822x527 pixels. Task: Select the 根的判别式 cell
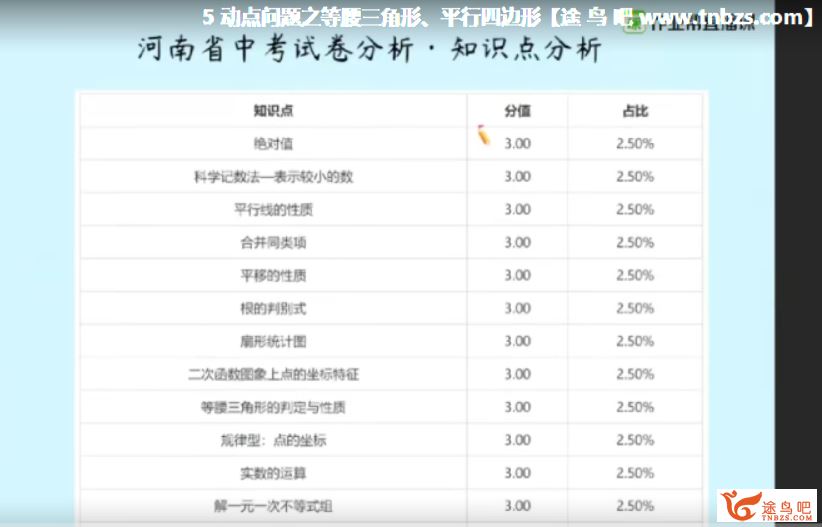tap(273, 309)
